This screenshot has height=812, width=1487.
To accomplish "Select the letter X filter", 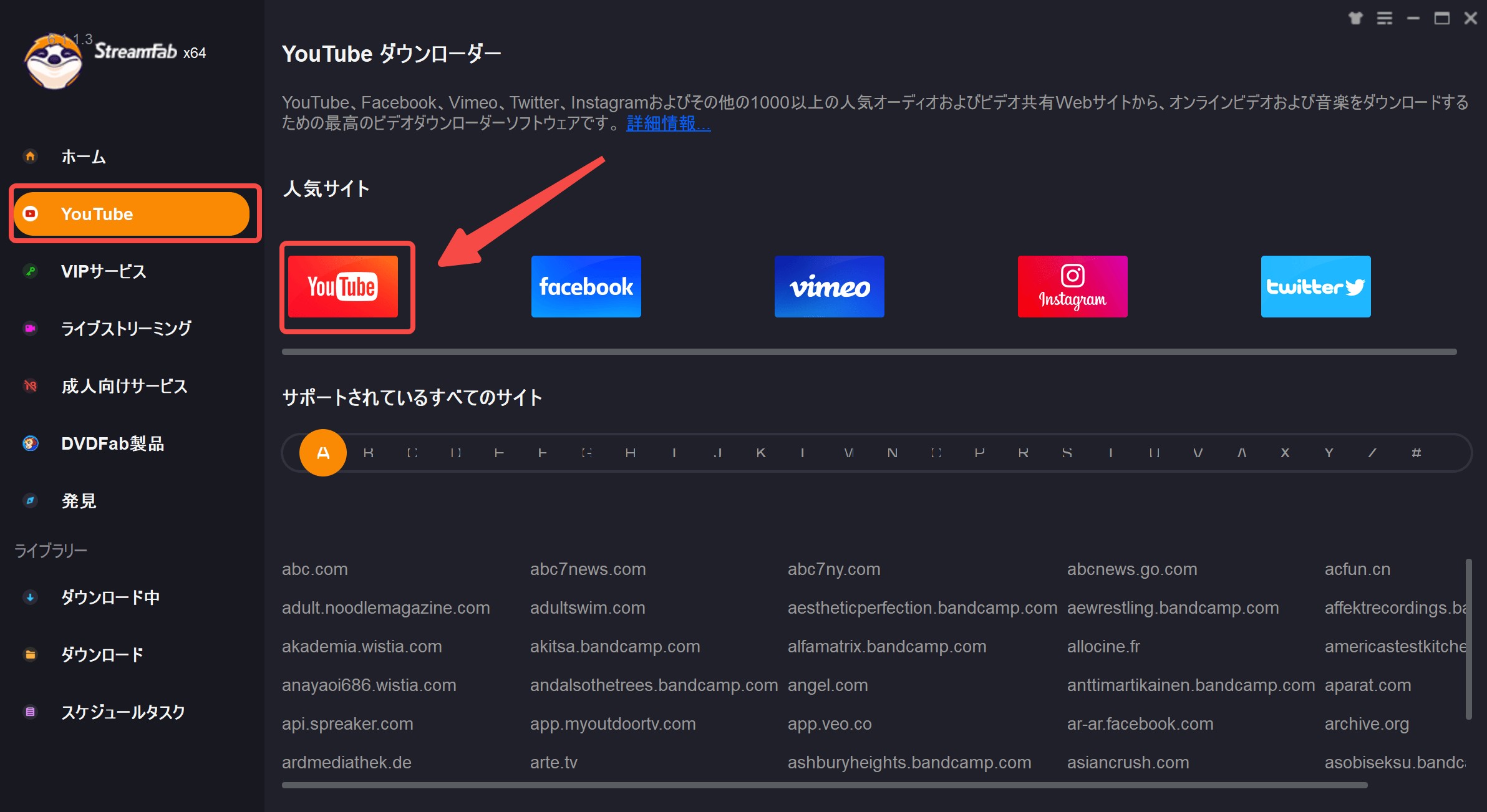I will tap(1286, 453).
